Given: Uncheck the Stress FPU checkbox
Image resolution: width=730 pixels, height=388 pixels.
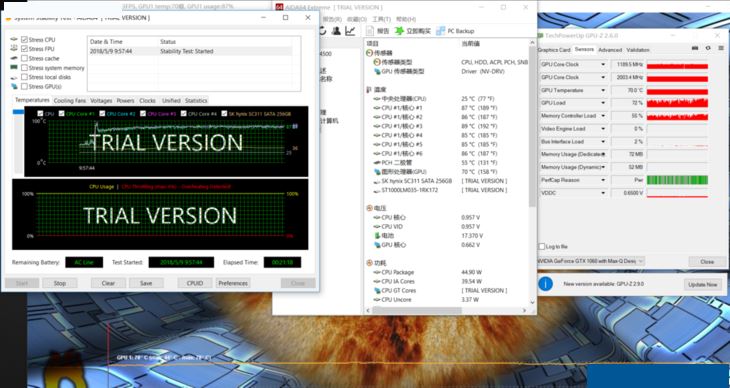Looking at the screenshot, I should (x=24, y=49).
